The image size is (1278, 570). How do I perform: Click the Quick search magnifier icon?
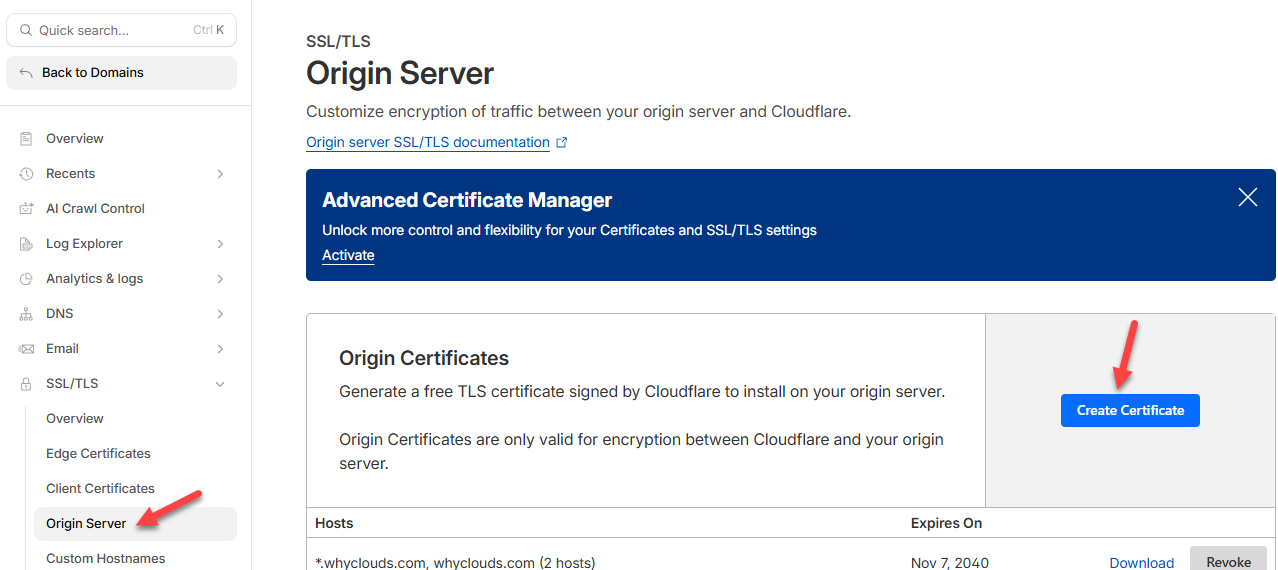point(26,31)
